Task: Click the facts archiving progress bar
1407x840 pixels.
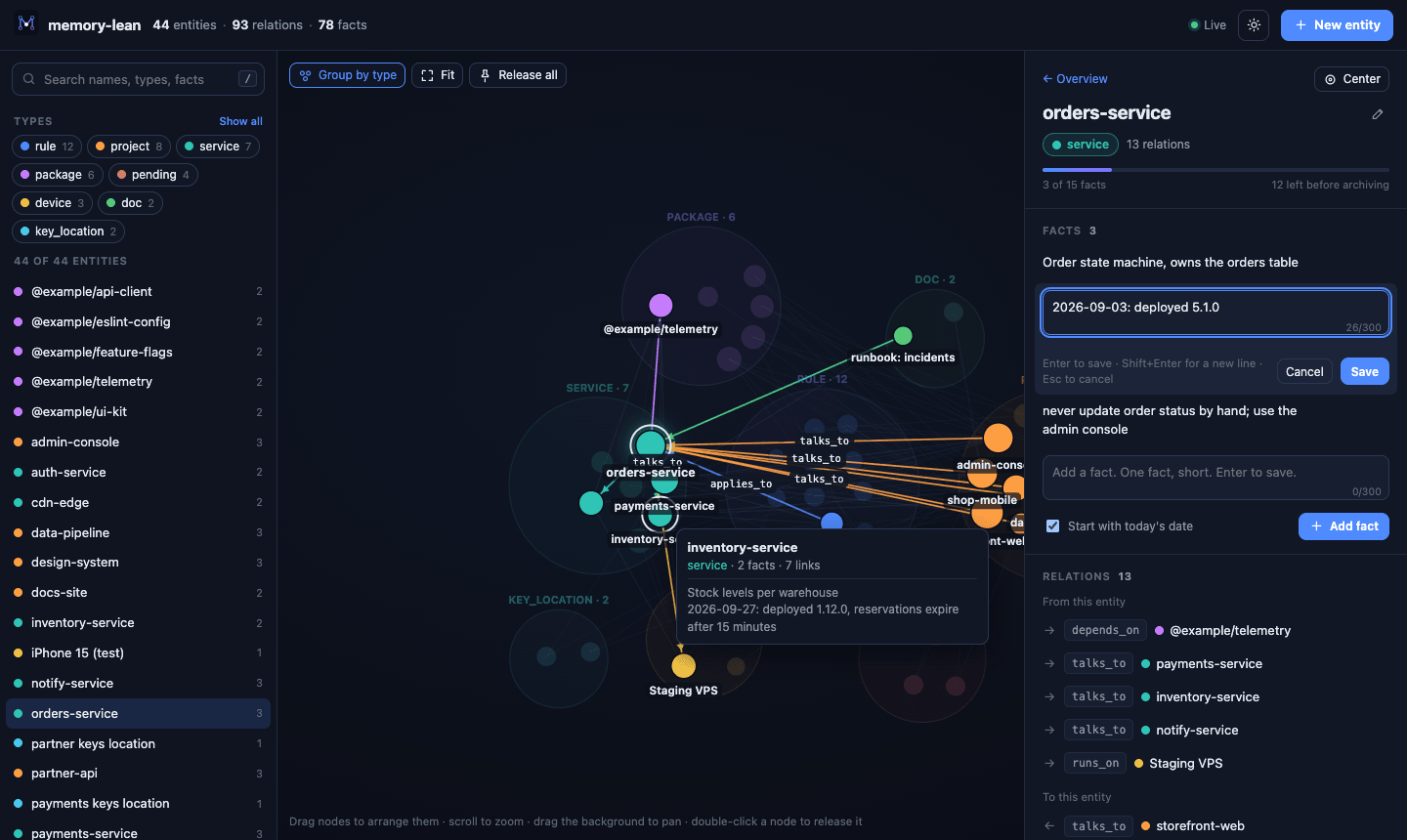Action: click(1215, 170)
